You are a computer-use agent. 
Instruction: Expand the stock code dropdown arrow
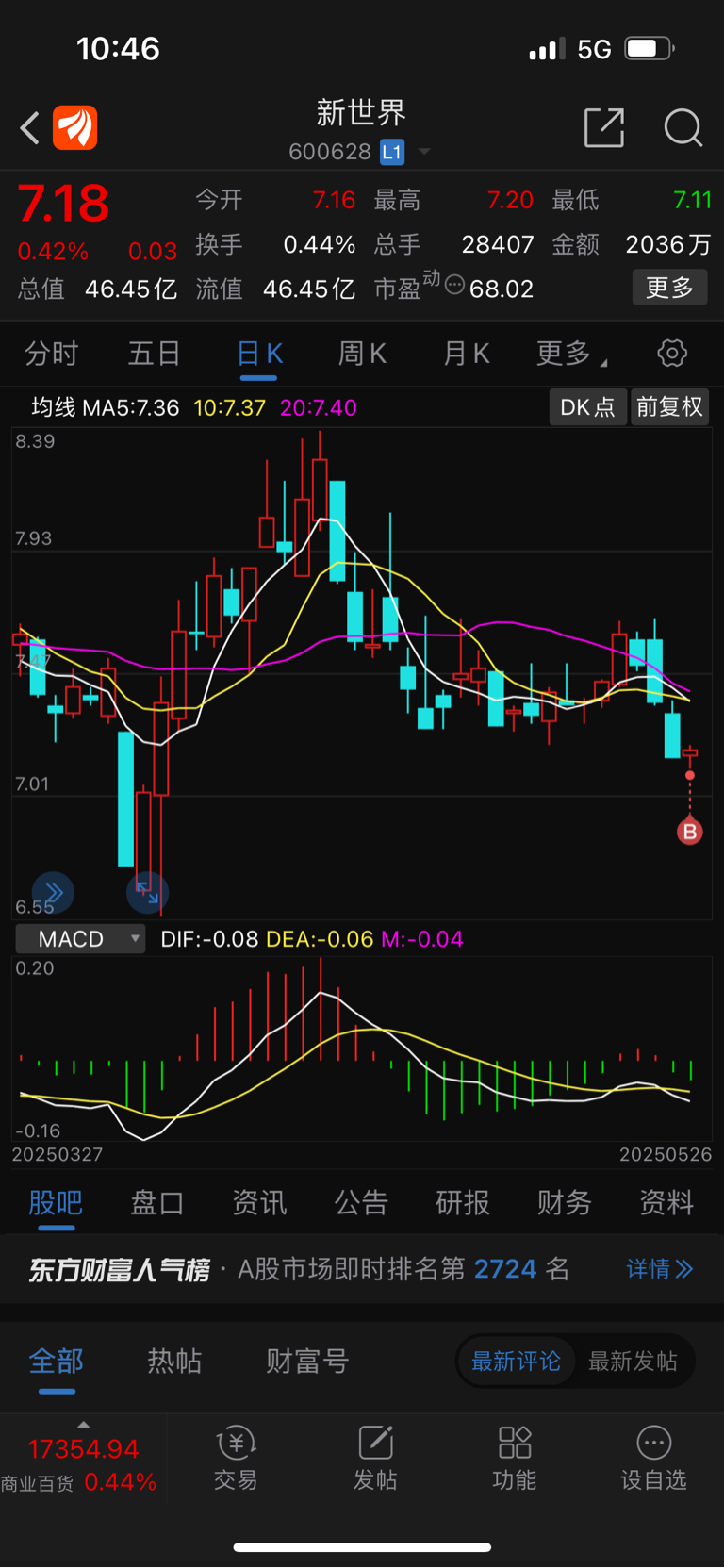[424, 152]
